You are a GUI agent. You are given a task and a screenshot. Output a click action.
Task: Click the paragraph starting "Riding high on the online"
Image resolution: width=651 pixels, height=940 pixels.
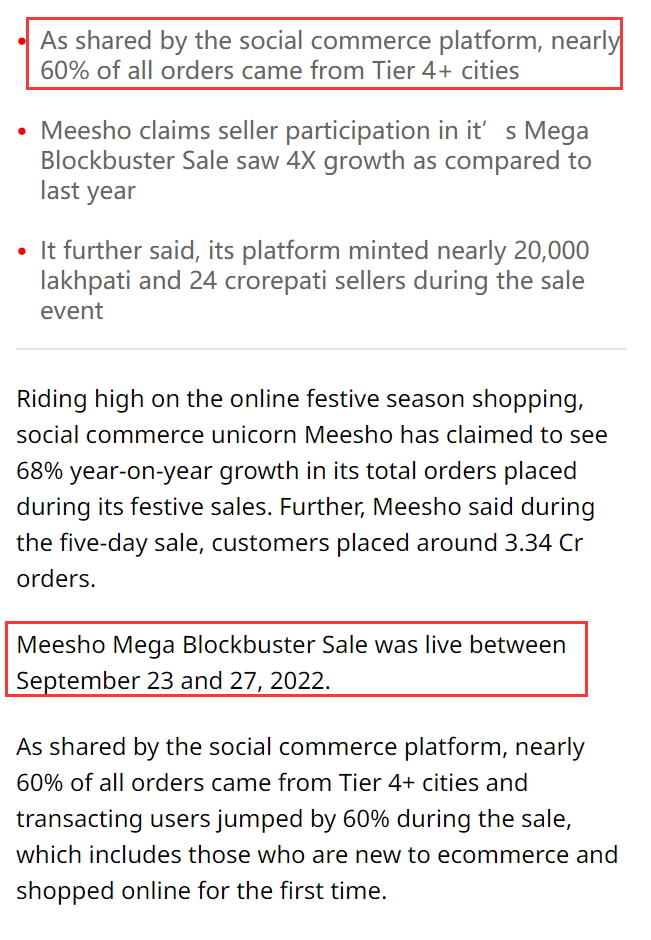312,489
